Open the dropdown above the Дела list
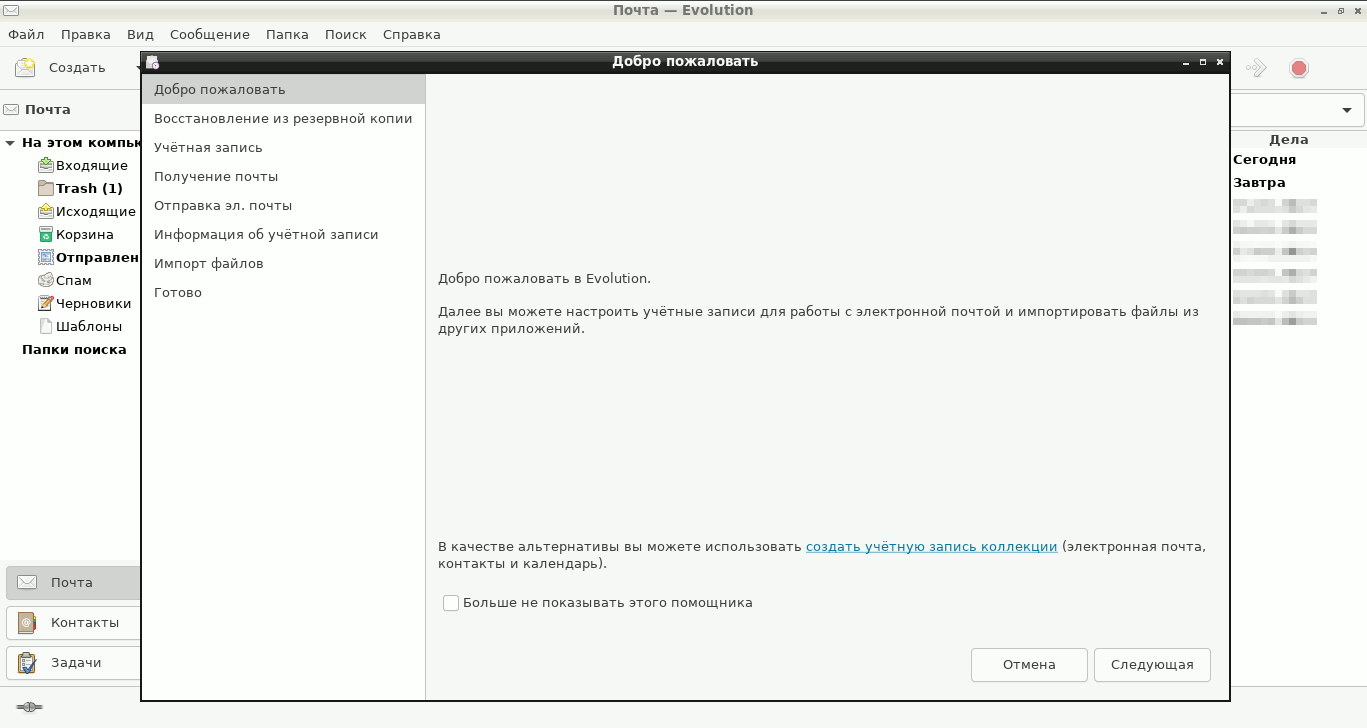The width and height of the screenshot is (1367, 728). click(1347, 110)
